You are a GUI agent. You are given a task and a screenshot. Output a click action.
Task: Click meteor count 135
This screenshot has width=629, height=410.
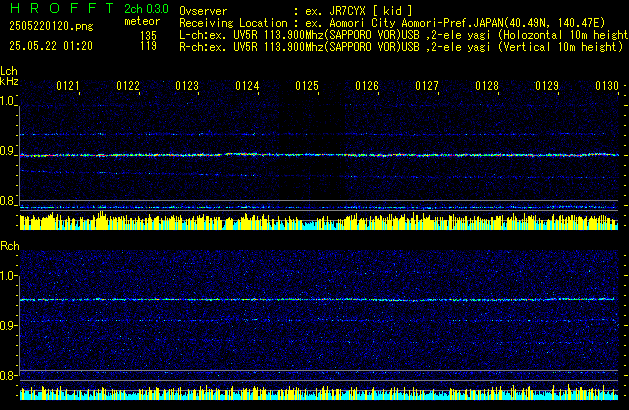click(148, 36)
